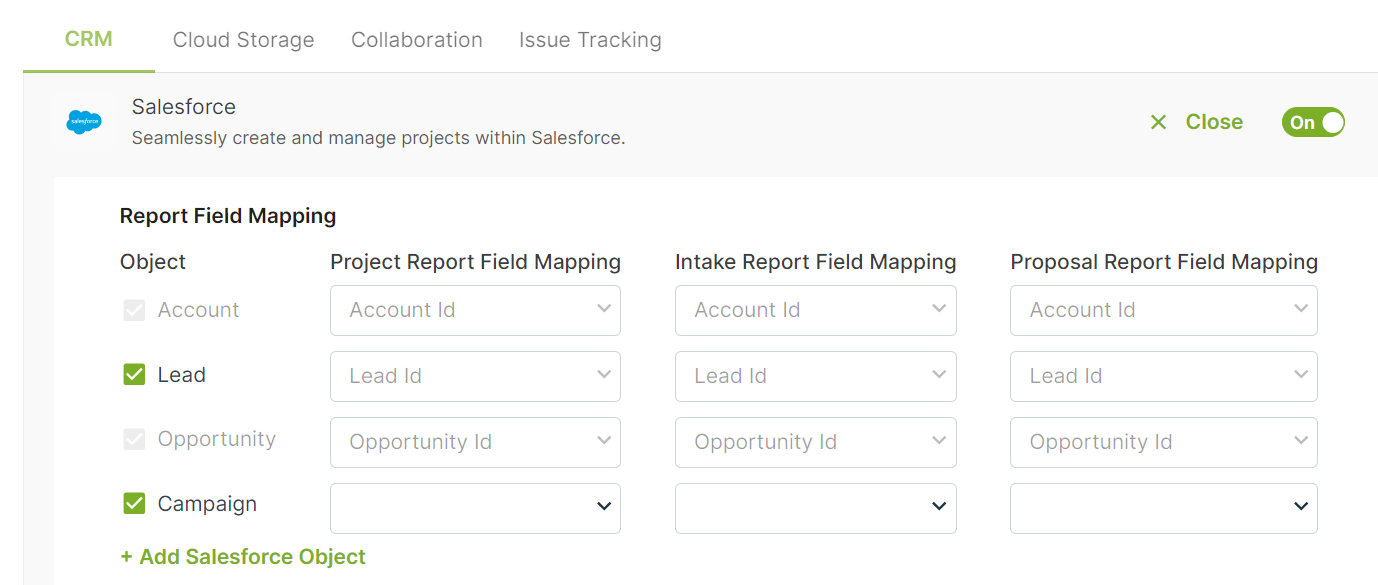Click Project Report Field Mapping column header

(476, 262)
